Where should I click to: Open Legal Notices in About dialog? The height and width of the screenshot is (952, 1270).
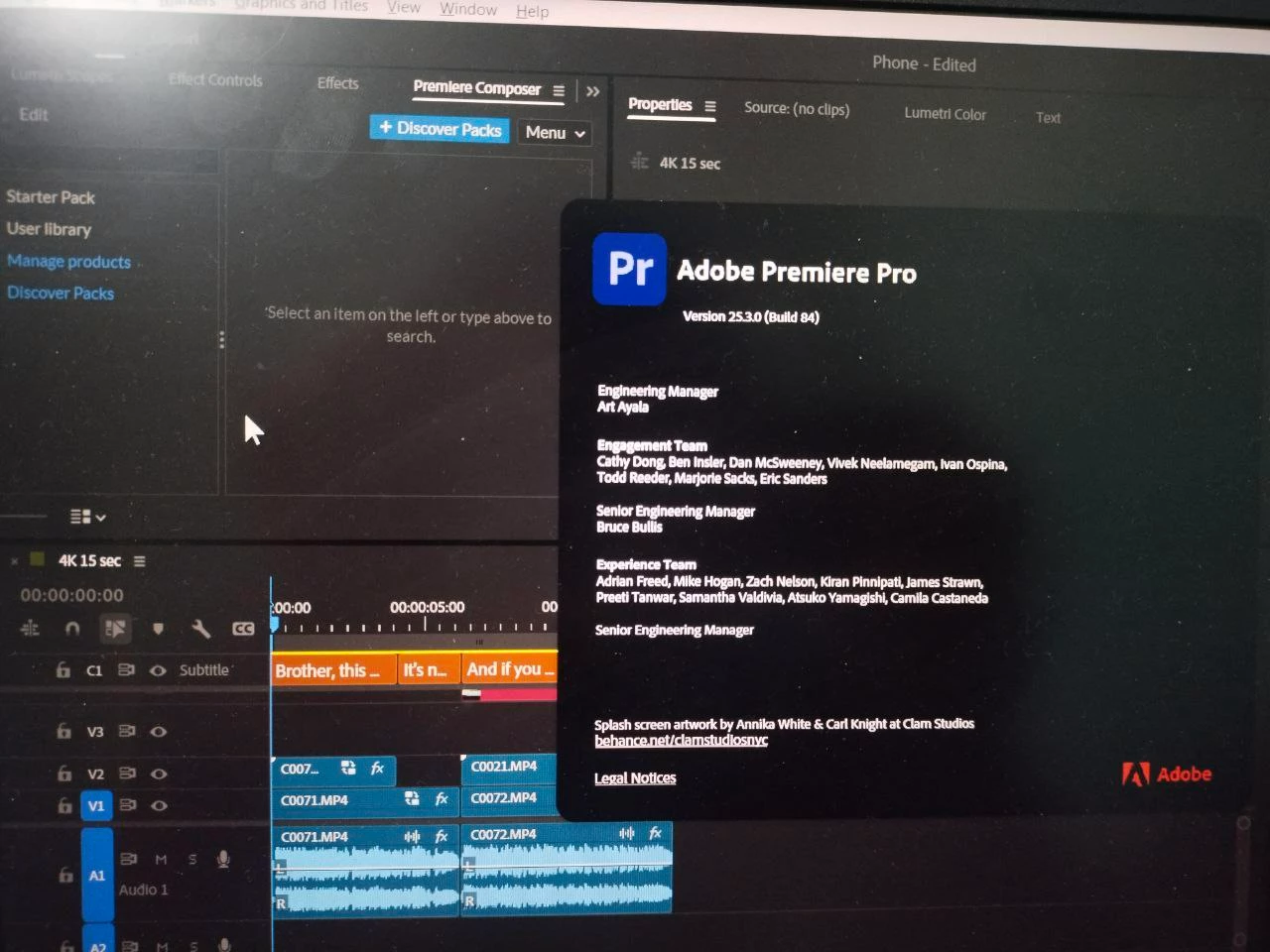tap(635, 778)
